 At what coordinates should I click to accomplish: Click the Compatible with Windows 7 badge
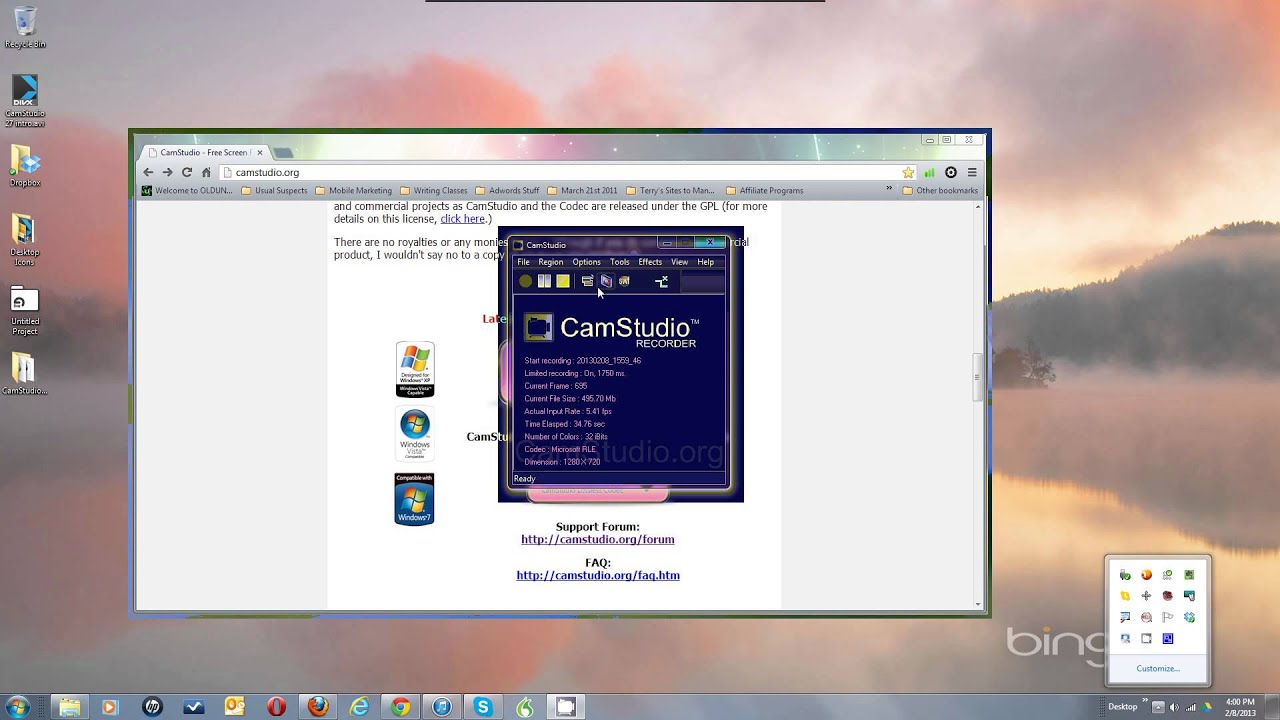[x=414, y=499]
